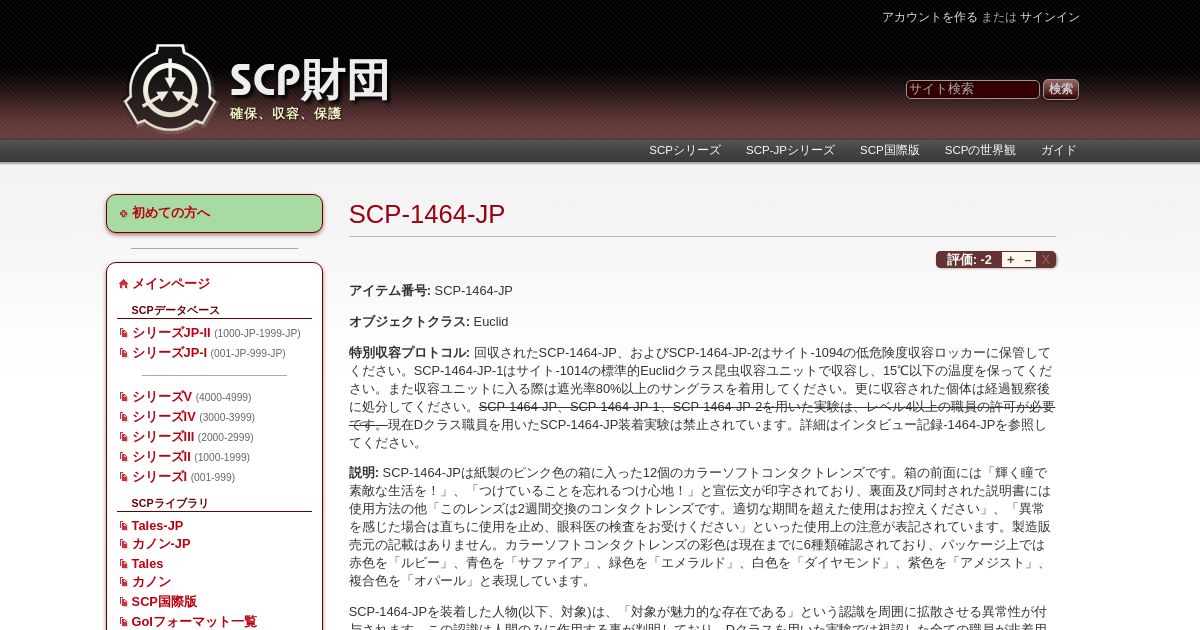
Task: Click オブジェクトクラス: Euclid text
Action: coord(428,322)
